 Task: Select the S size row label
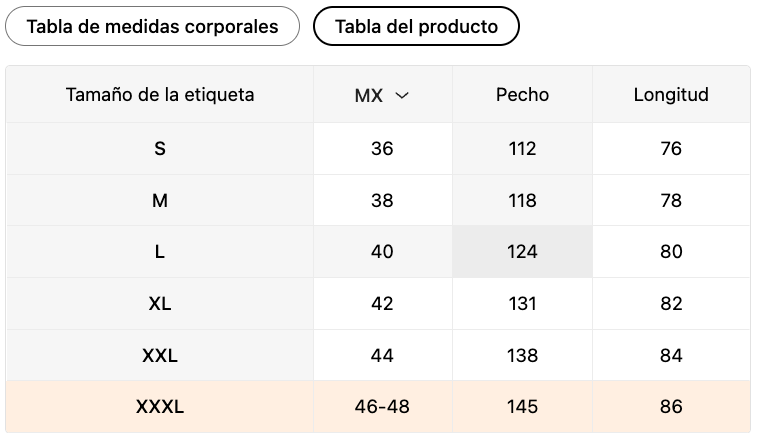pos(160,149)
